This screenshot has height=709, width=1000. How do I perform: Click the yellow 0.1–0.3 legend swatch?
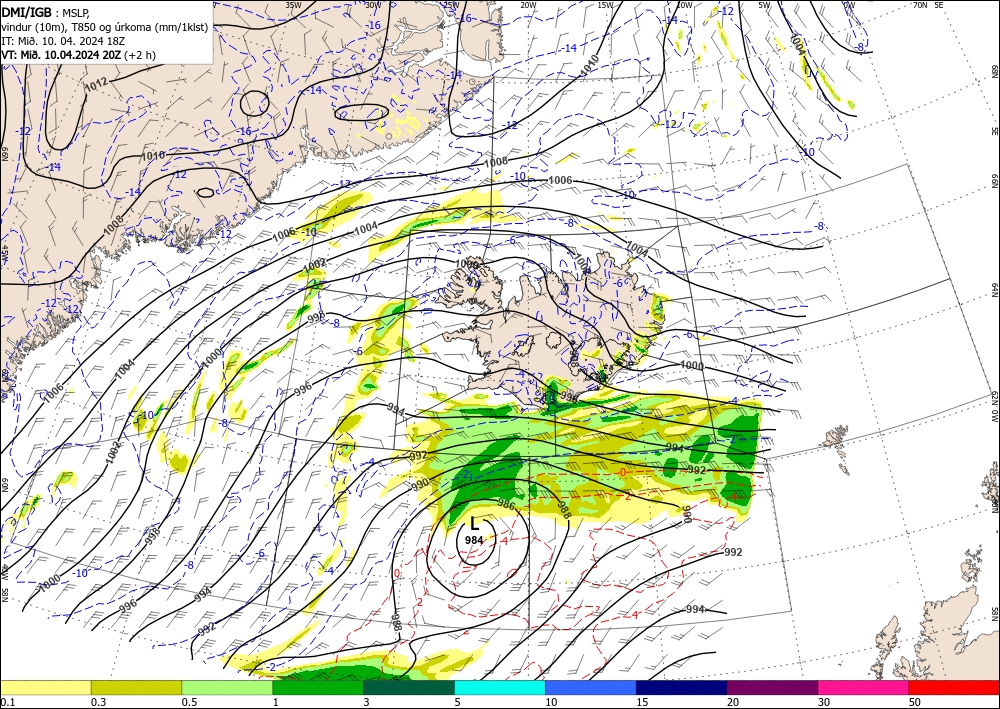click(x=45, y=687)
